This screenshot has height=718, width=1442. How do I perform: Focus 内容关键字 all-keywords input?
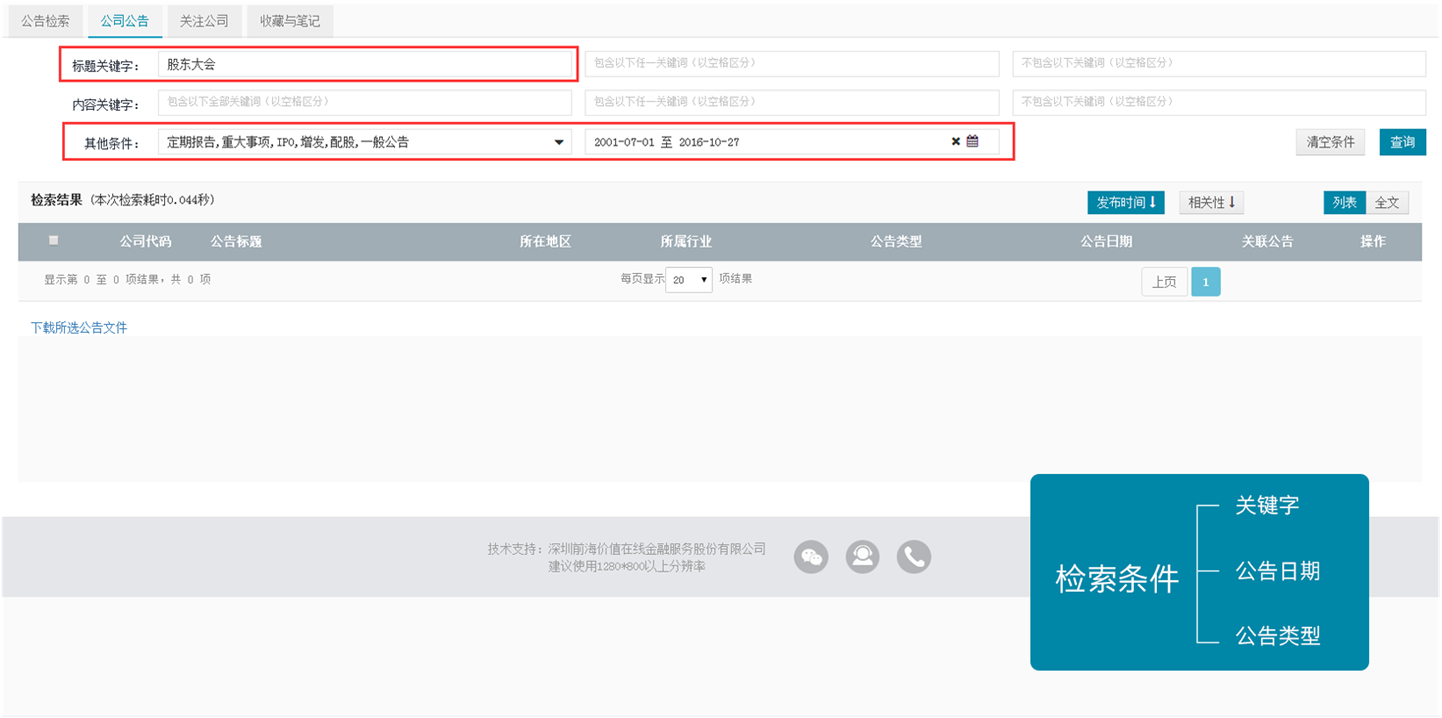pos(364,102)
